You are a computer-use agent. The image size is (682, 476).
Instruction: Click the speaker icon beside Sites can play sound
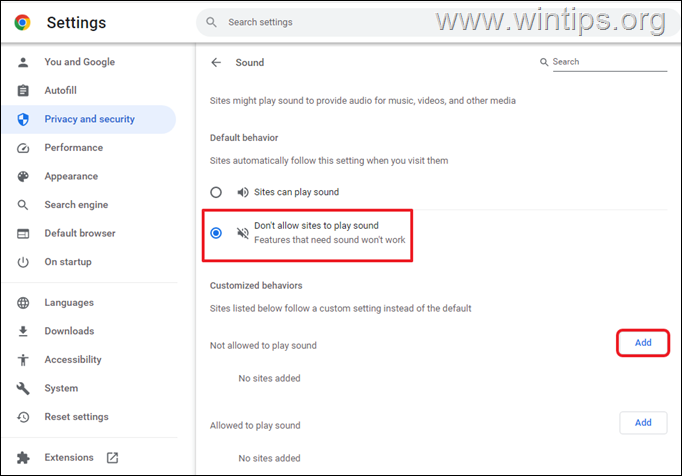click(243, 192)
